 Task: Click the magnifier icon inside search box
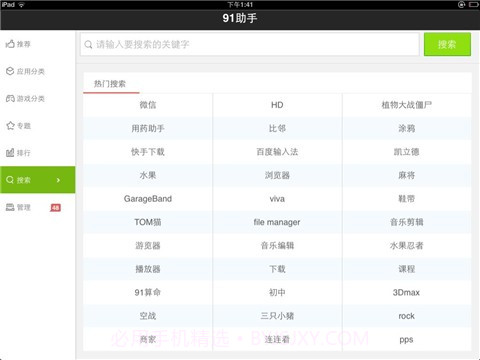pyautogui.click(x=88, y=44)
